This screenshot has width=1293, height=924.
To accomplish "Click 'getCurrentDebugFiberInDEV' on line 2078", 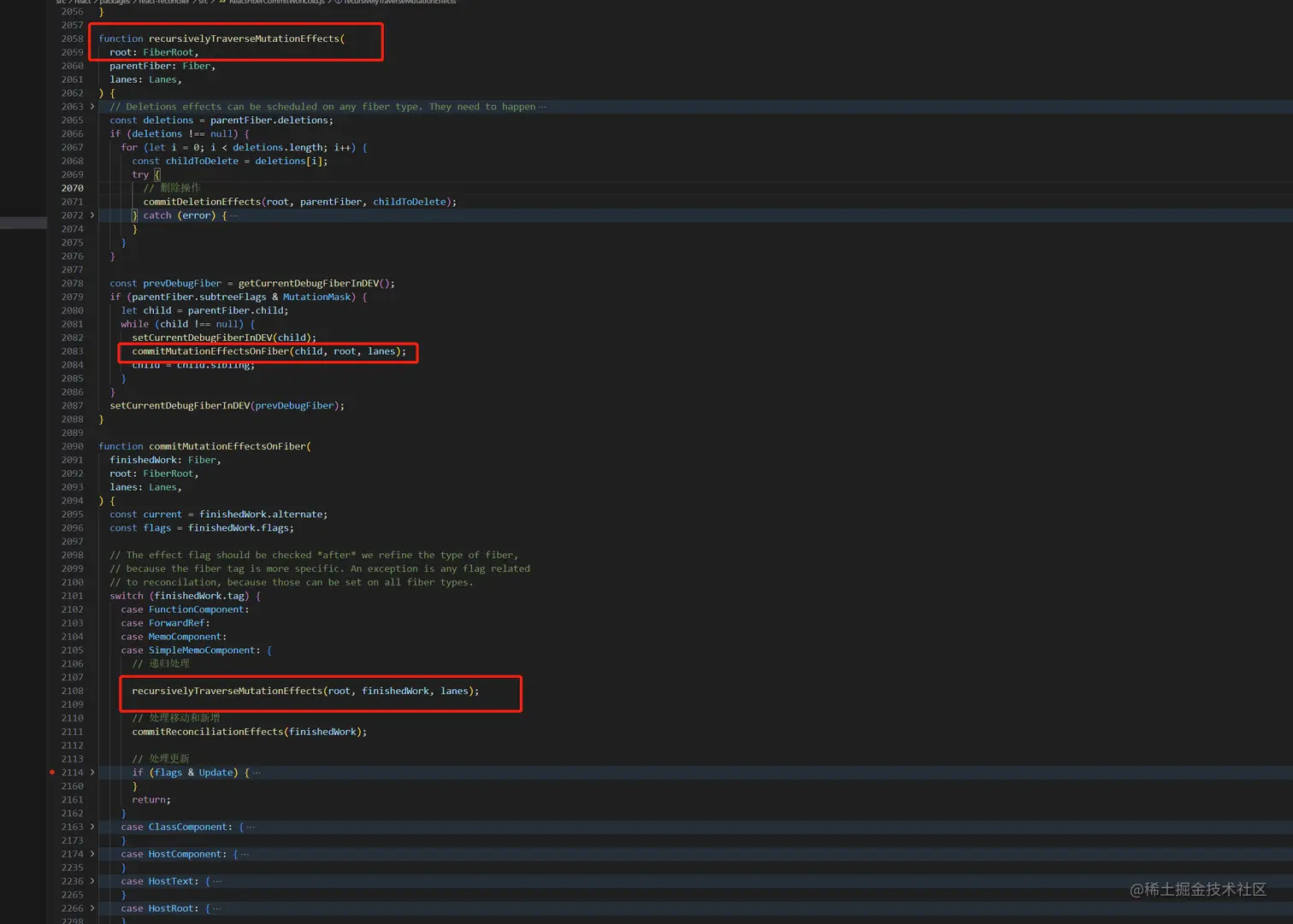I will click(308, 283).
